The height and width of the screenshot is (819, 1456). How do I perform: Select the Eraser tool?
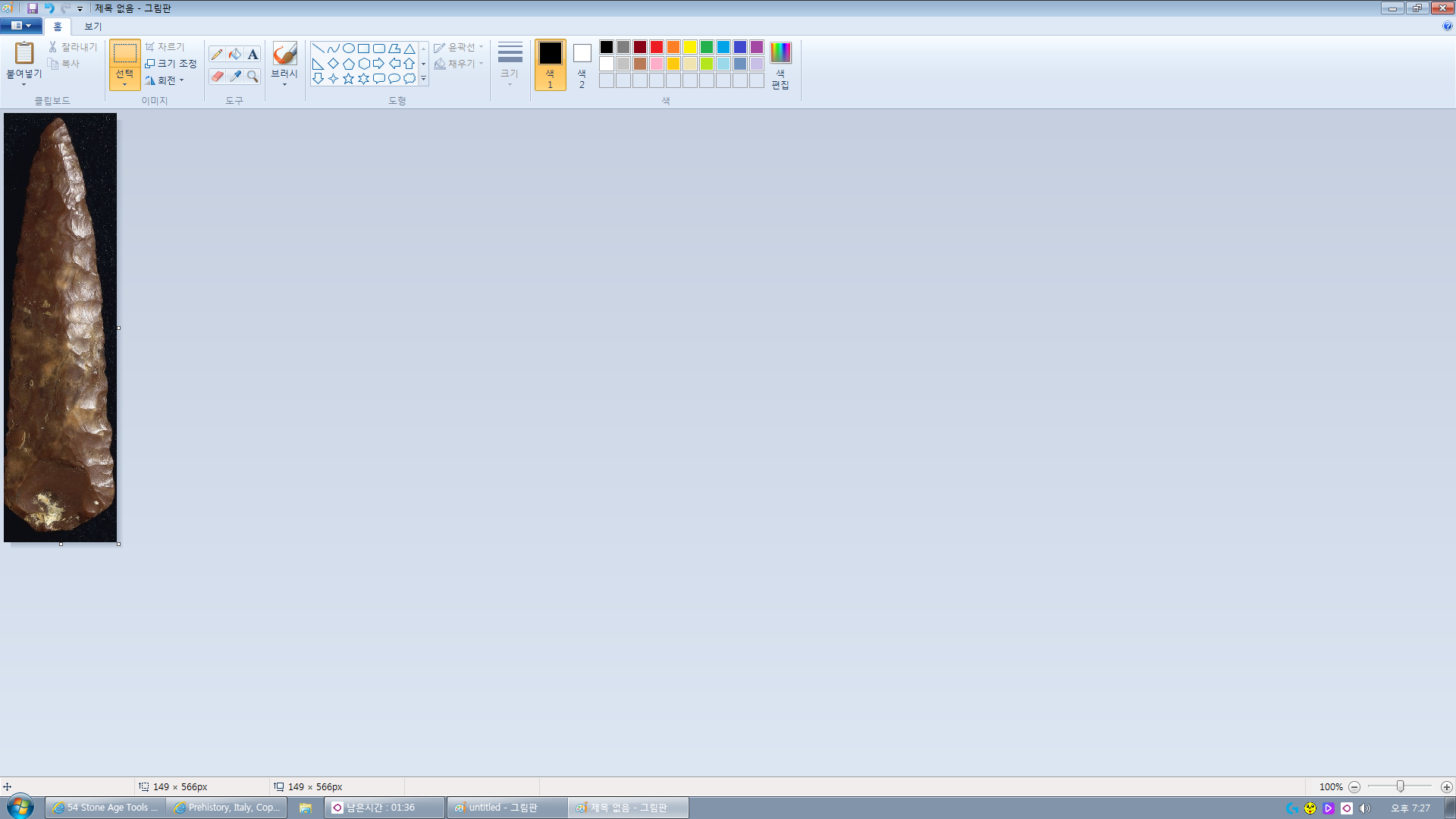pyautogui.click(x=217, y=77)
